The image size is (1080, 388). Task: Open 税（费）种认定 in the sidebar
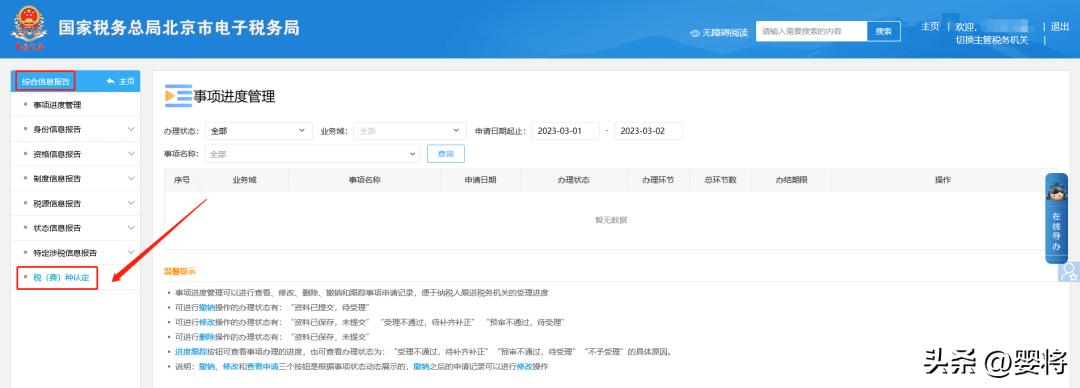pyautogui.click(x=62, y=278)
